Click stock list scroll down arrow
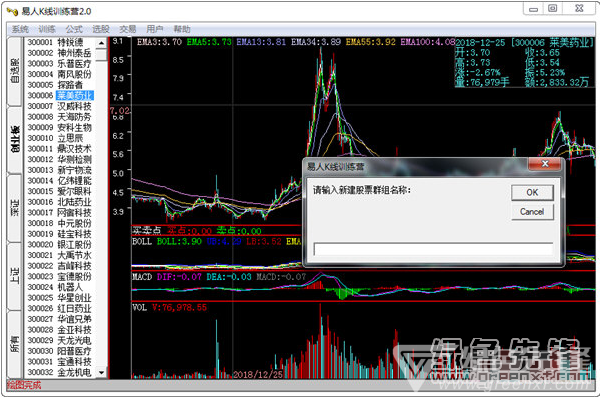 click(x=101, y=372)
